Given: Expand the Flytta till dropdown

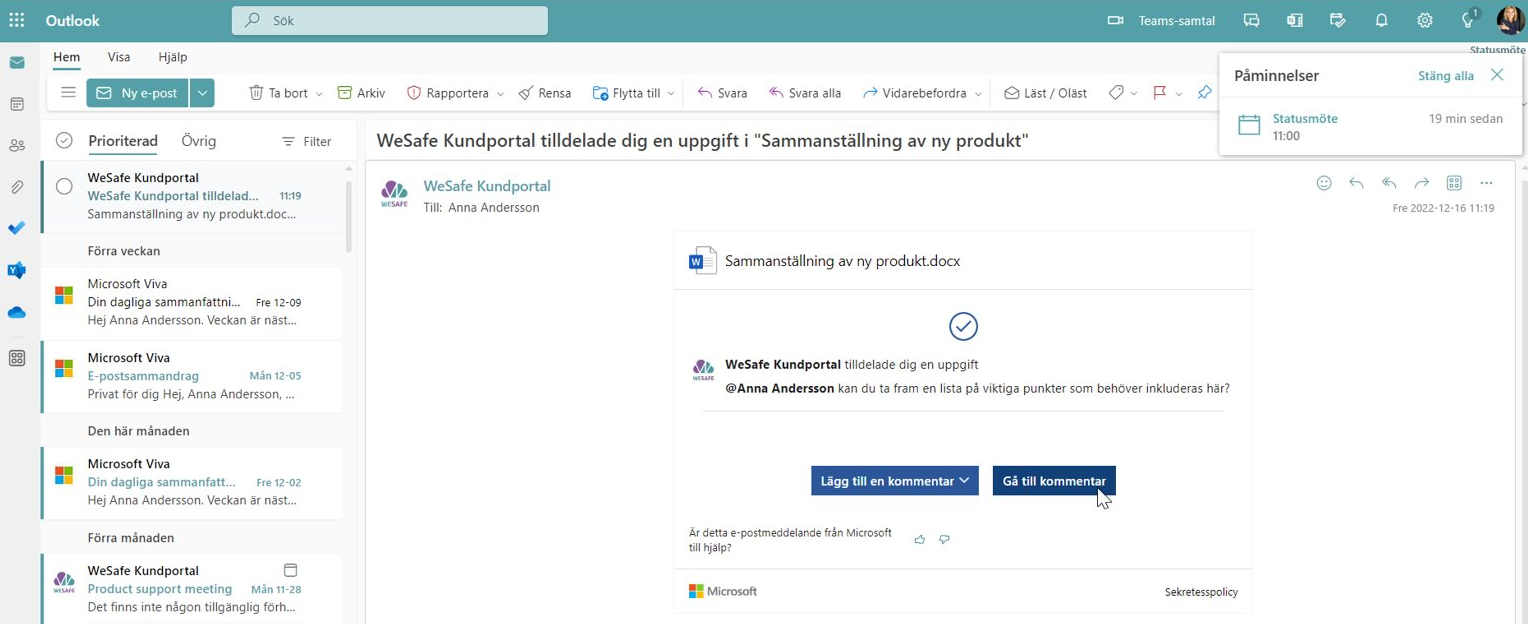Looking at the screenshot, I should [671, 93].
